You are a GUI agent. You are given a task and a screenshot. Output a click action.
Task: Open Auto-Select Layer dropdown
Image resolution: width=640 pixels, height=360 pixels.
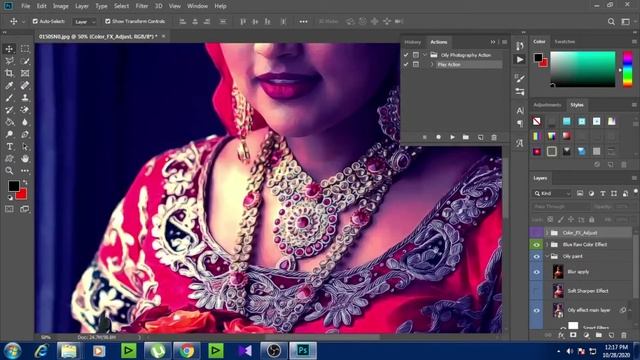(84, 22)
